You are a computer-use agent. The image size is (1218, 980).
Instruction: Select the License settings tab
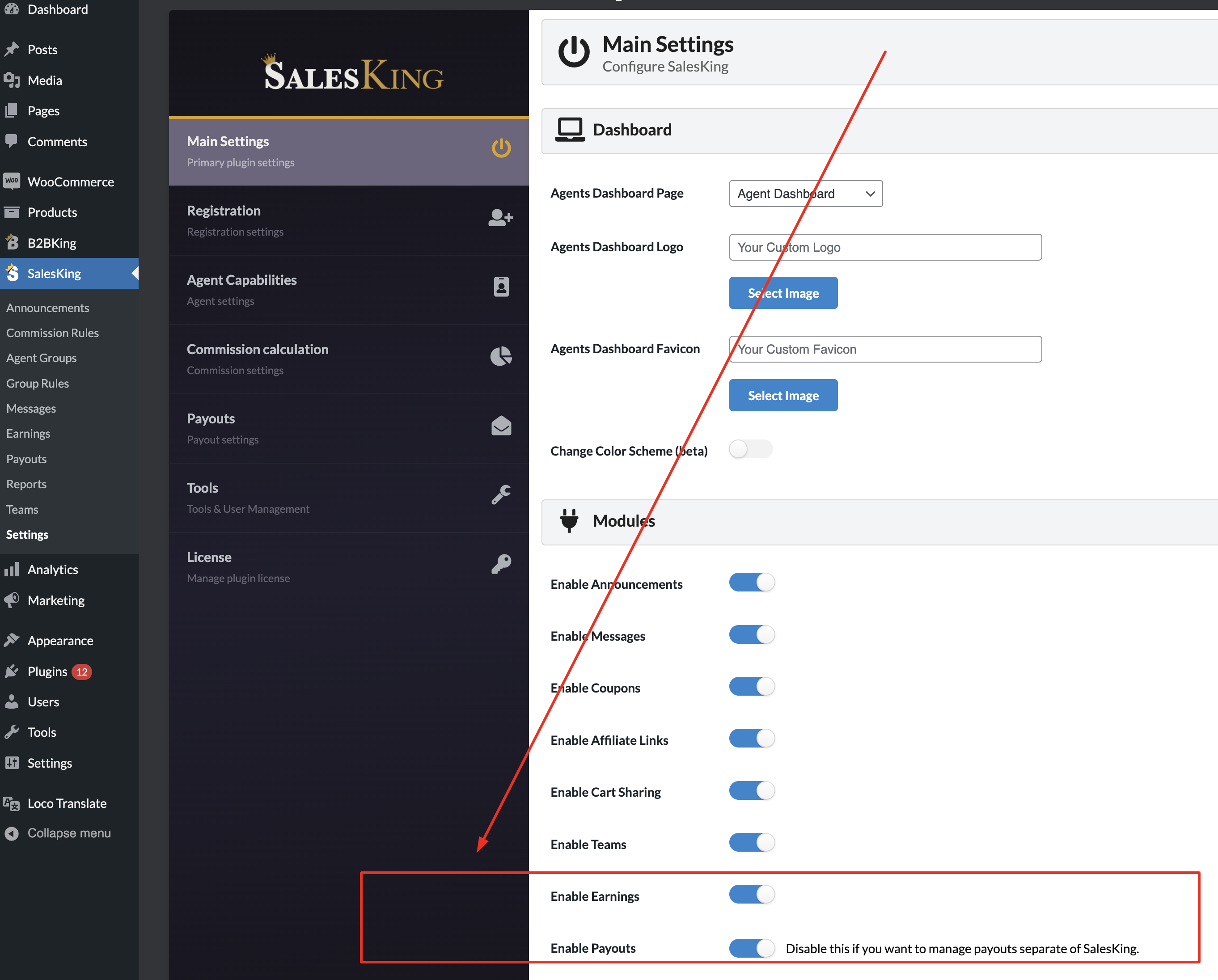349,567
